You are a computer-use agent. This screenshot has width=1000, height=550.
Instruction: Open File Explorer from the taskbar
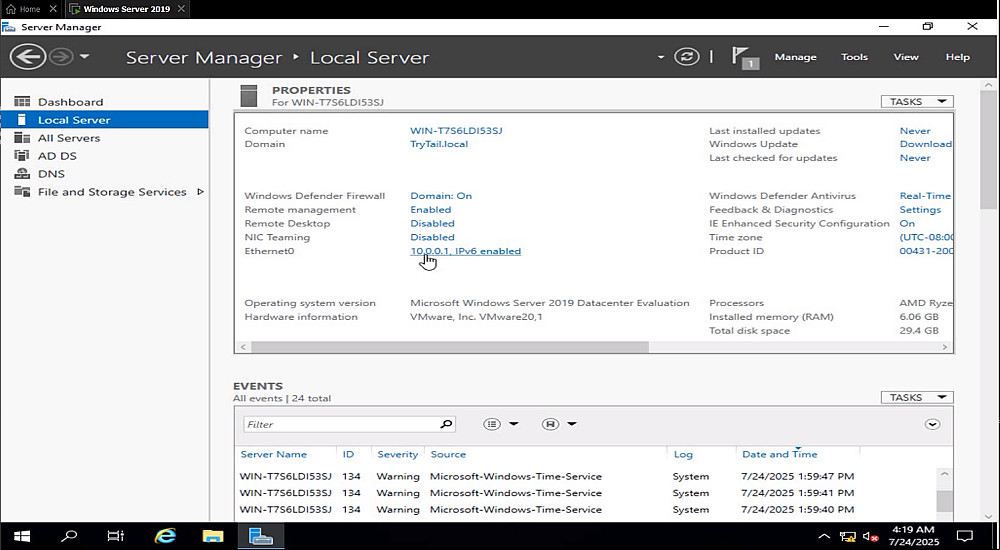tap(213, 536)
